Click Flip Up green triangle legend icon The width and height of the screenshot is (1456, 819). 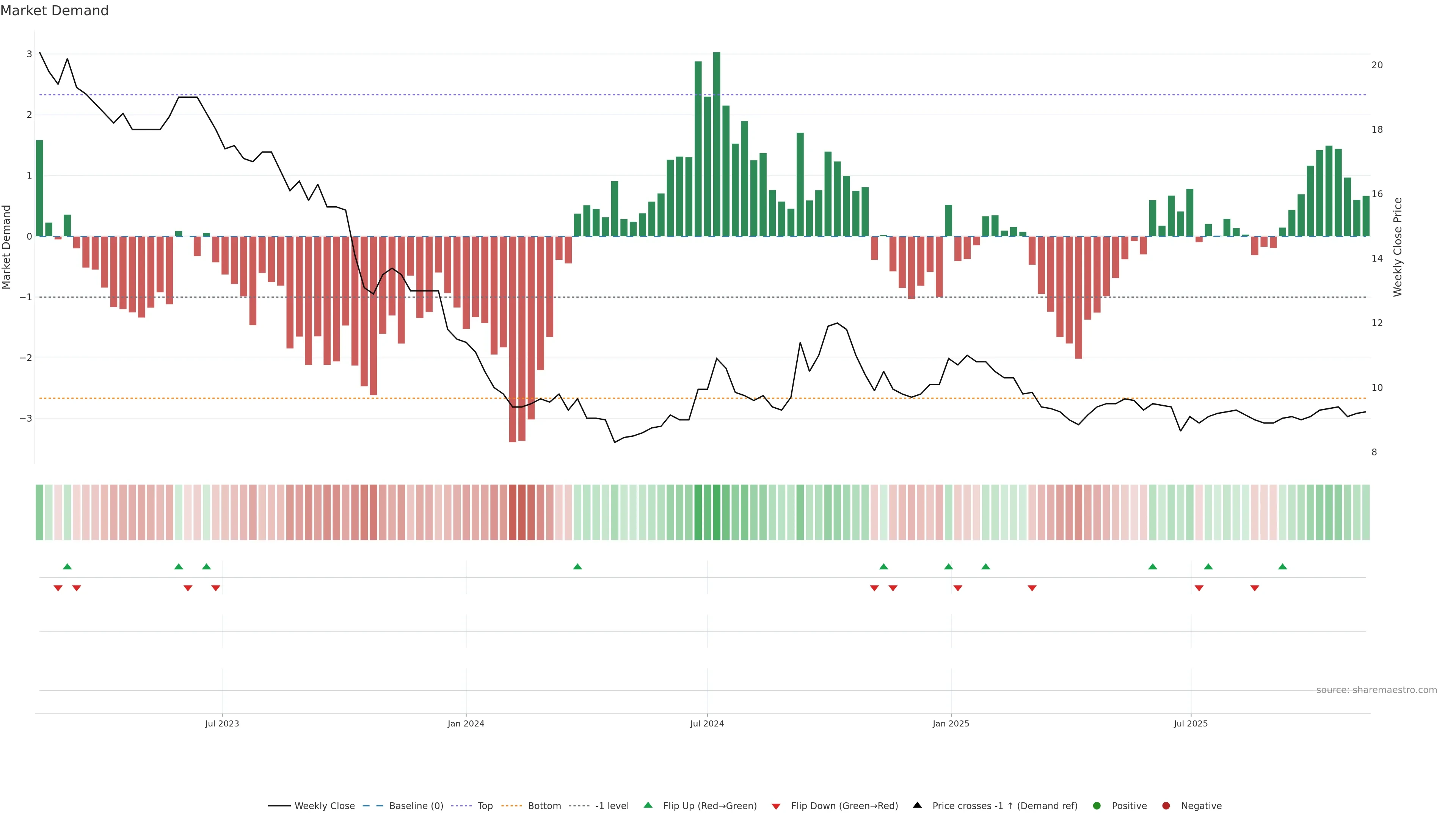(648, 805)
